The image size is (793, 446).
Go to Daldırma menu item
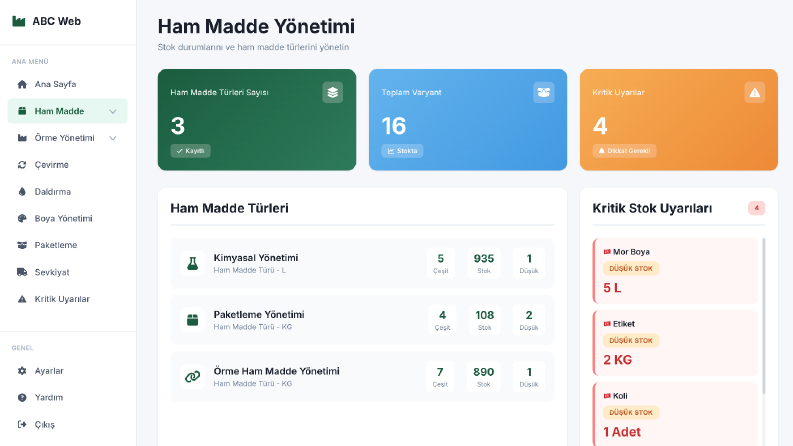[67, 192]
